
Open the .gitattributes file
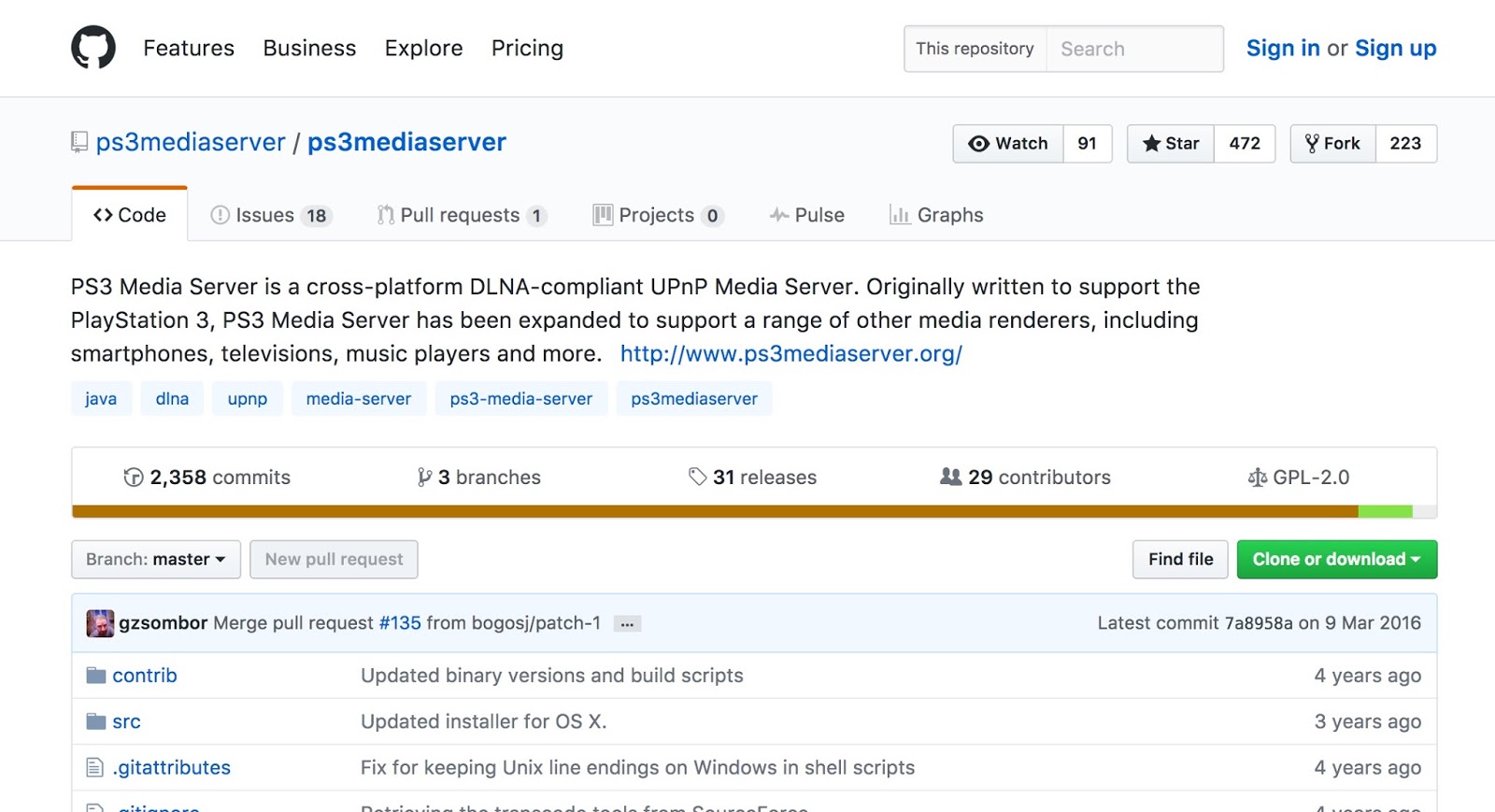coord(172,768)
